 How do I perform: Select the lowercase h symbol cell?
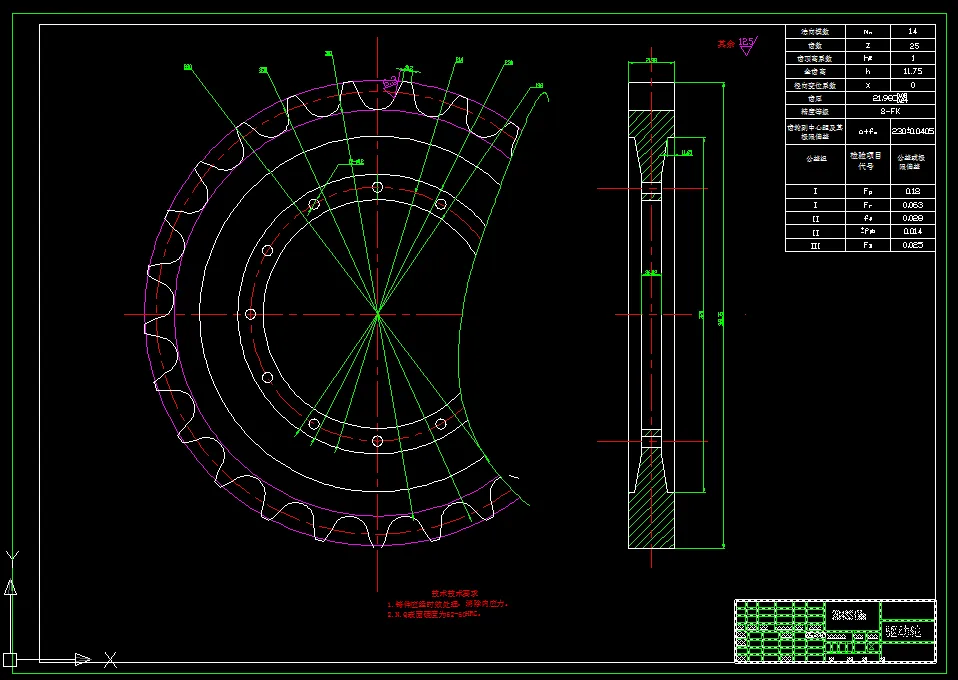[868, 71]
